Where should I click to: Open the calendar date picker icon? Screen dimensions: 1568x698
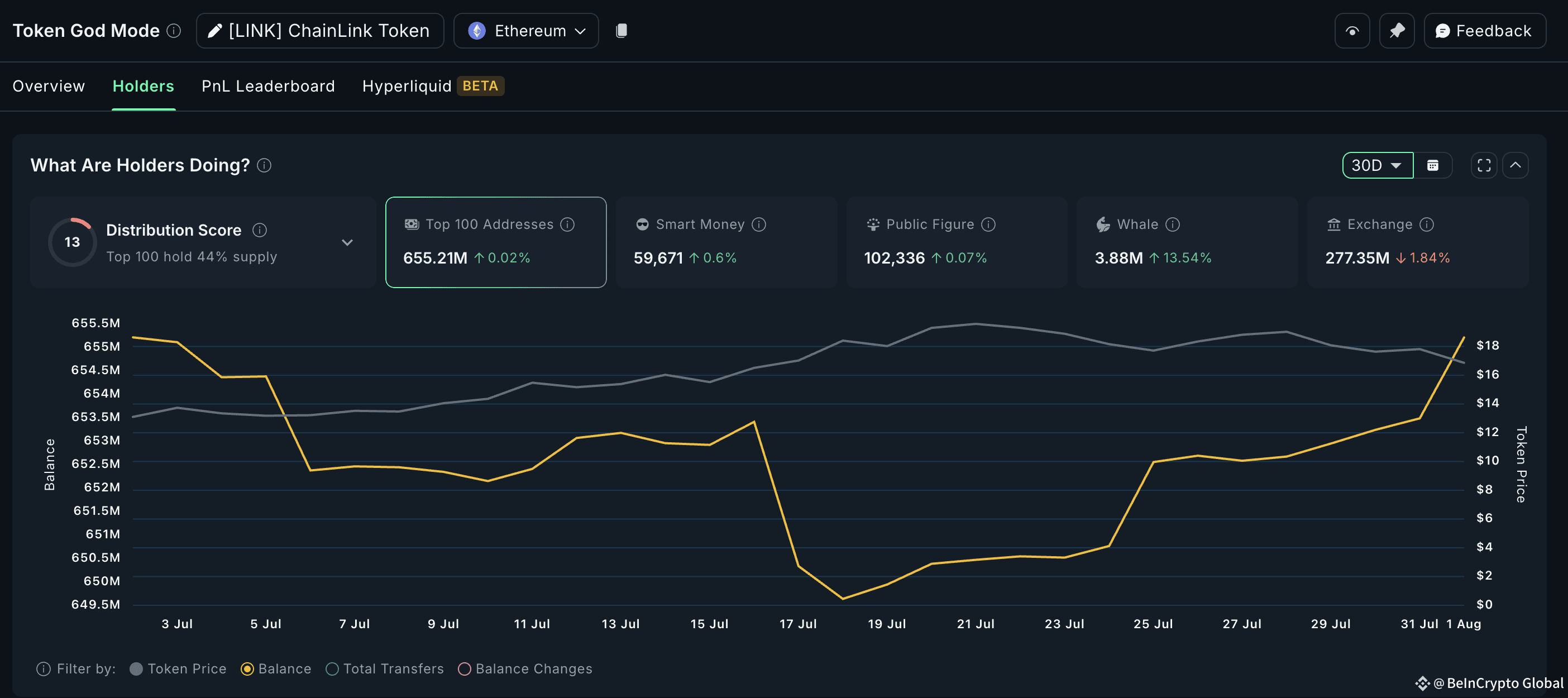tap(1433, 165)
